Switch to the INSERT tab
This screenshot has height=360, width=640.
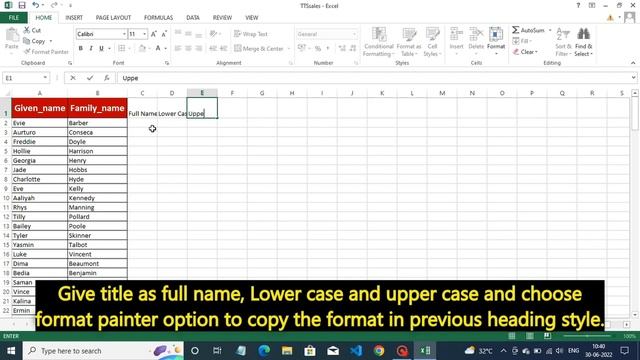click(74, 18)
